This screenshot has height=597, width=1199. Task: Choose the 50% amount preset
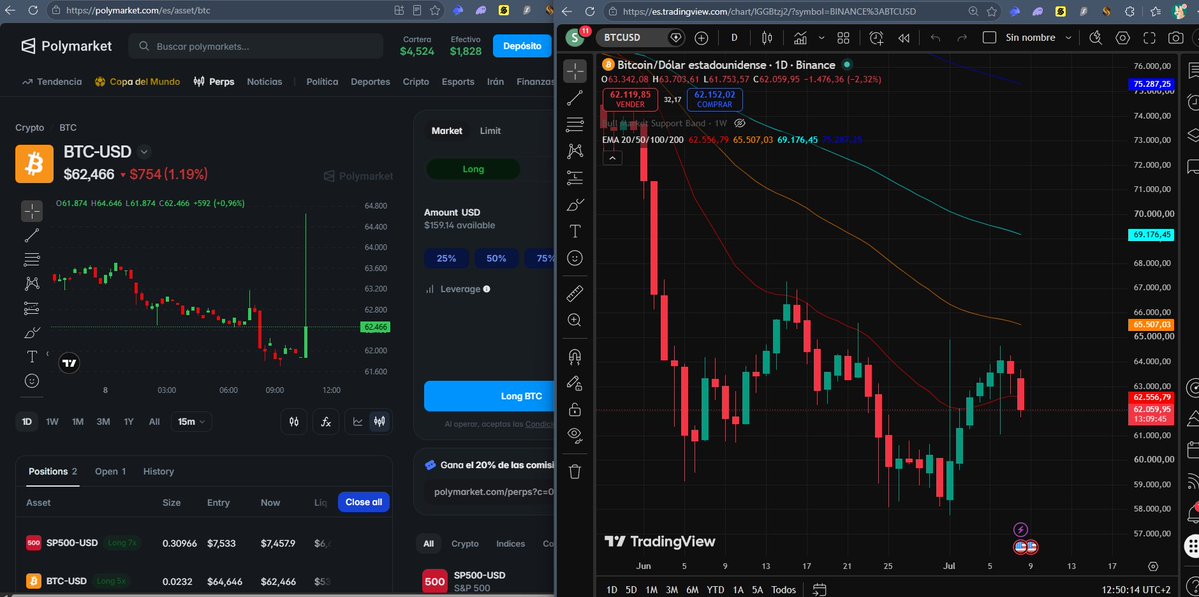pos(496,258)
